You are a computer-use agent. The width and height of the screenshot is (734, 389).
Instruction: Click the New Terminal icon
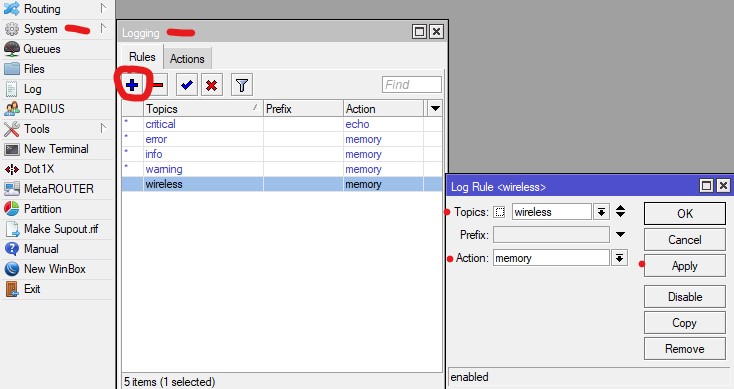click(12, 149)
